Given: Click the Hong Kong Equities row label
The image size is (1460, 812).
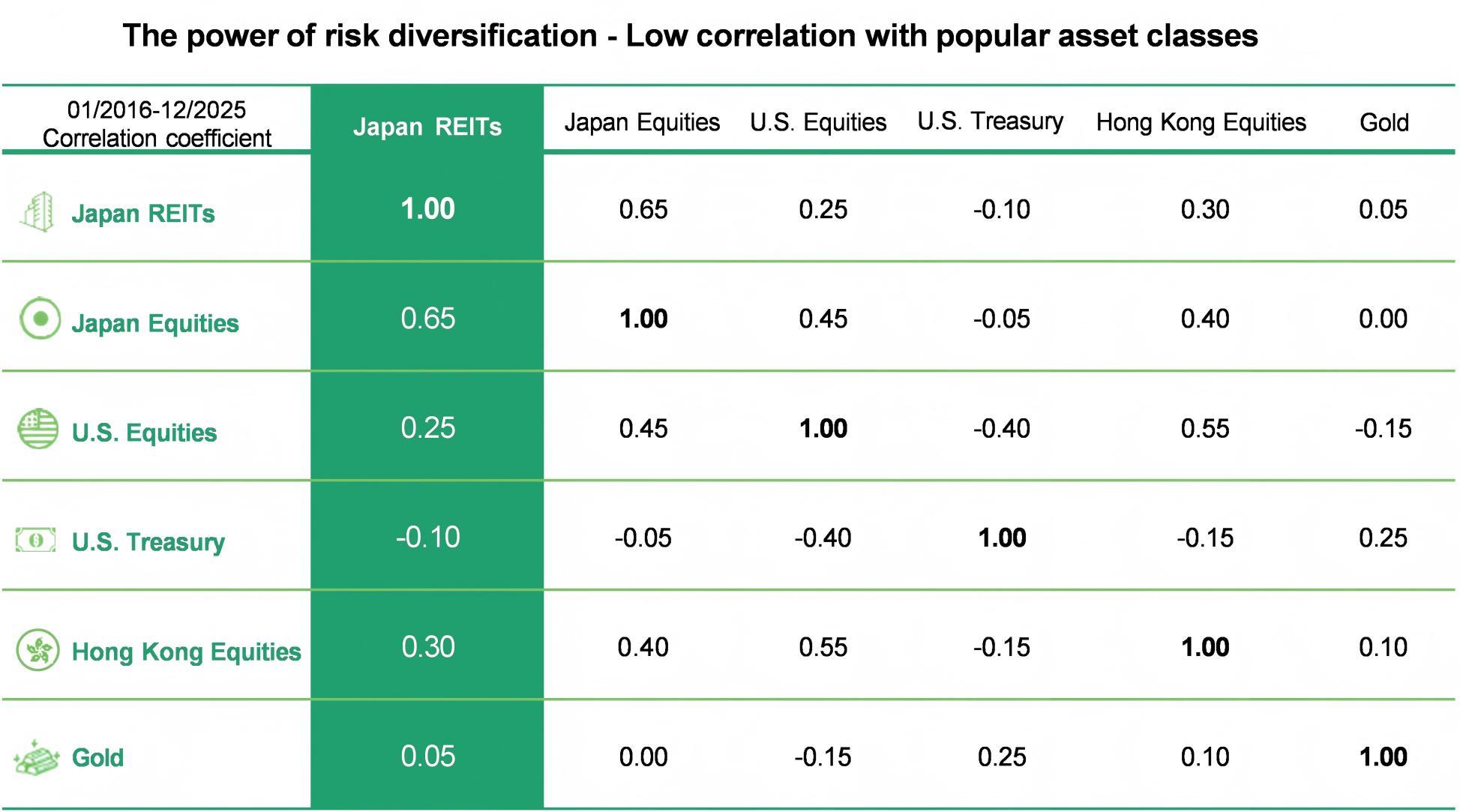Looking at the screenshot, I should coord(186,652).
